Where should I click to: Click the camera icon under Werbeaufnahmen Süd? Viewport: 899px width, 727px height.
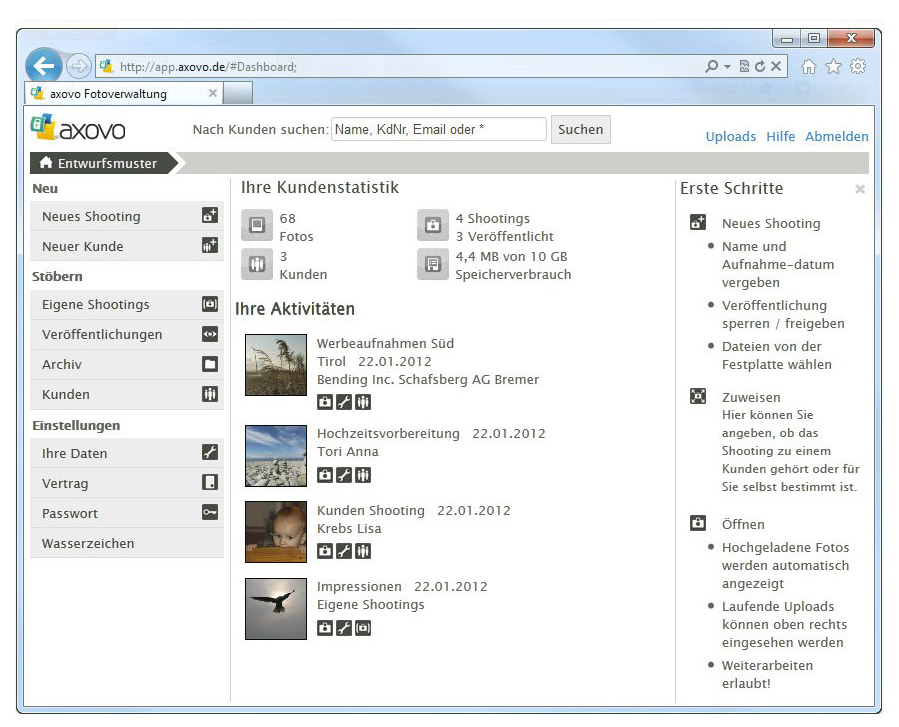325,402
